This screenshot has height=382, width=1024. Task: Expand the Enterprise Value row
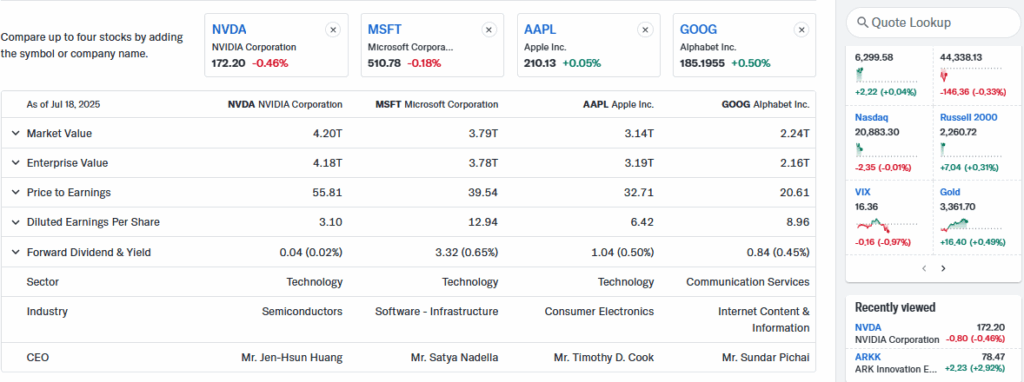(x=16, y=163)
